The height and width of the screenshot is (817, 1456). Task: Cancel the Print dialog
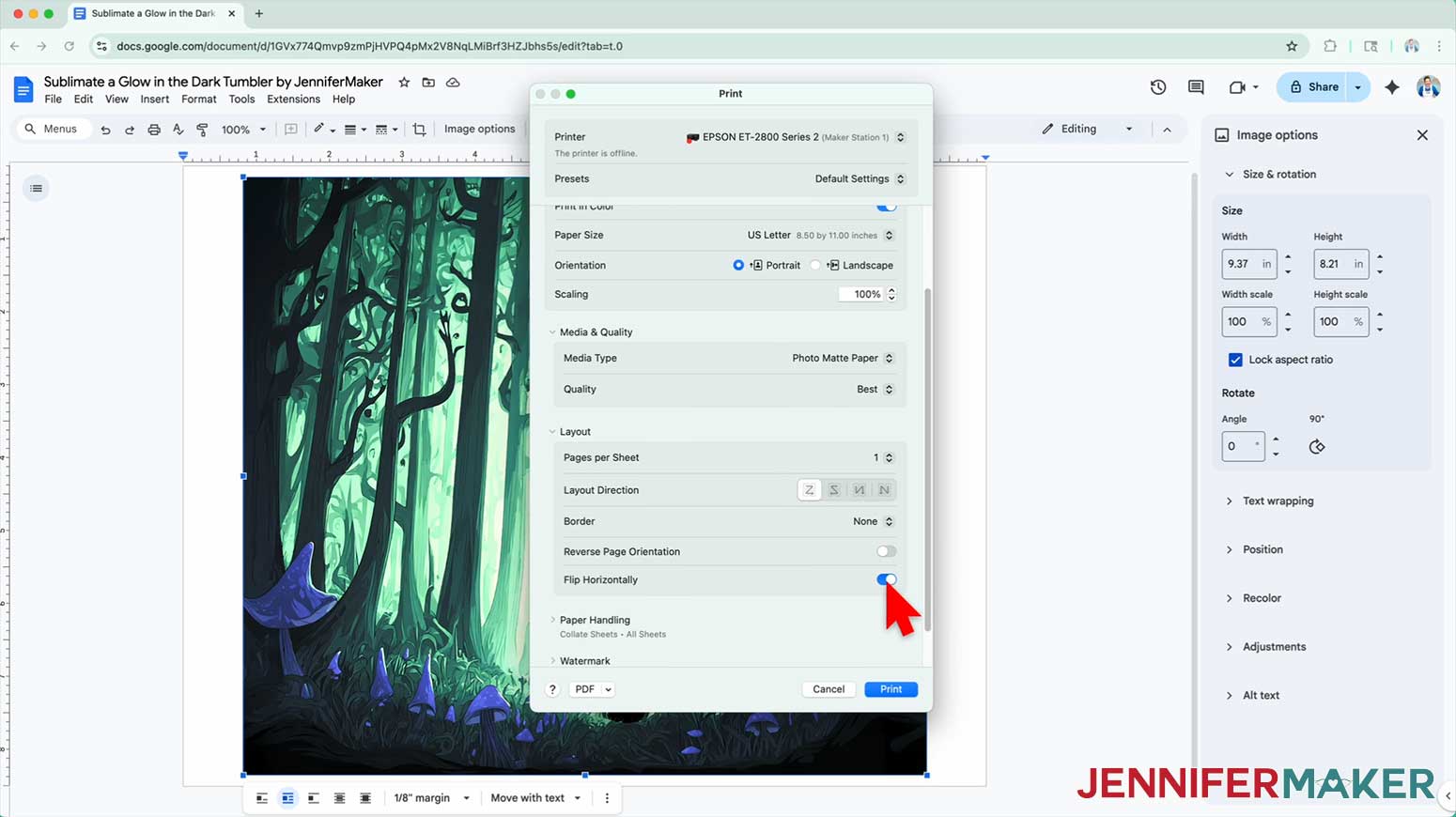tap(829, 689)
